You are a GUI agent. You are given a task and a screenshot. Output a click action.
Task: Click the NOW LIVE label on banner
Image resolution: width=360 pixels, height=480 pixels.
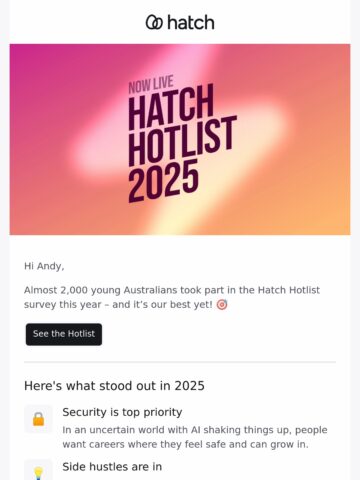(x=151, y=85)
